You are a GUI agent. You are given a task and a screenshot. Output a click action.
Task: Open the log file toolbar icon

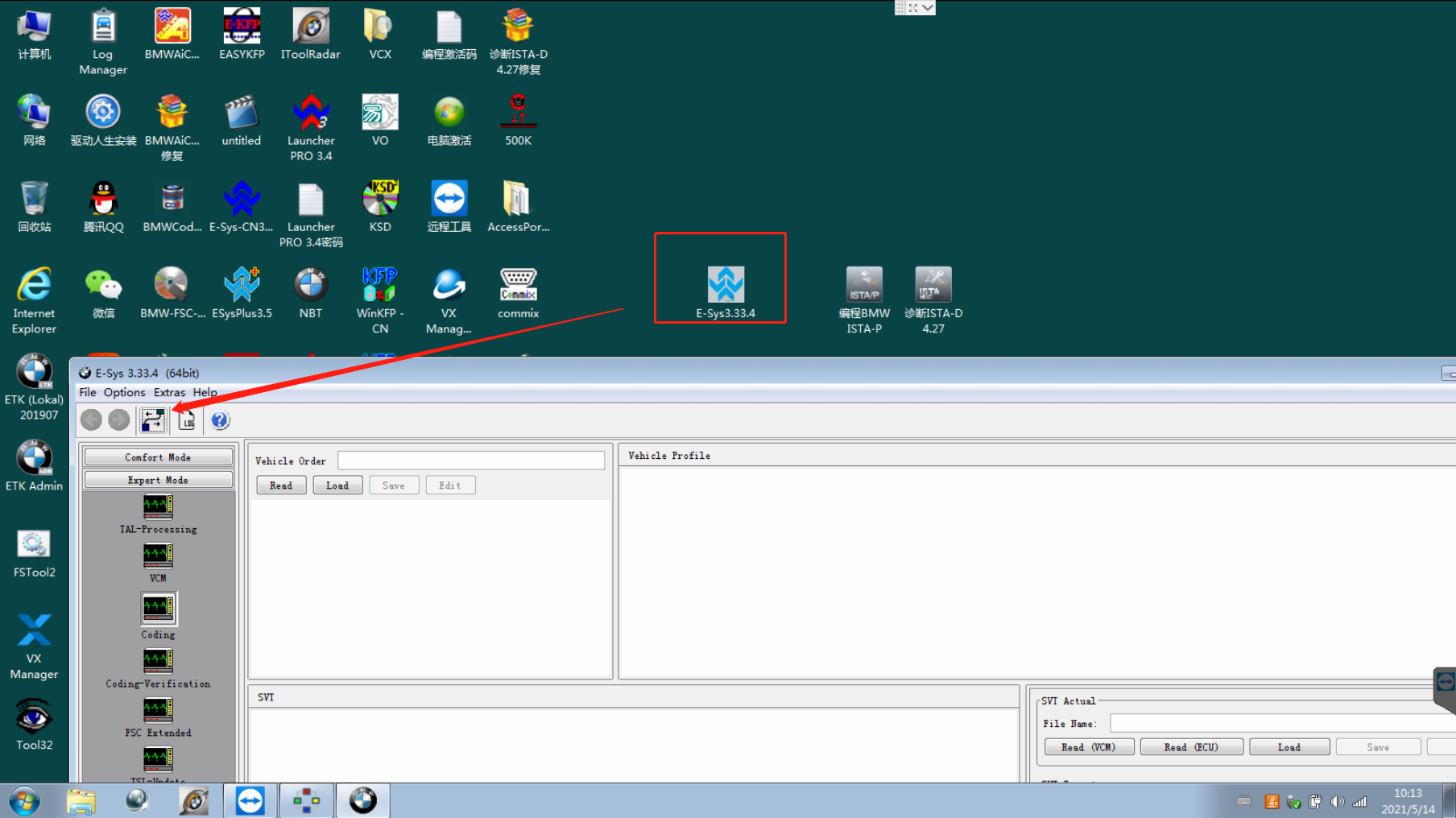[187, 420]
